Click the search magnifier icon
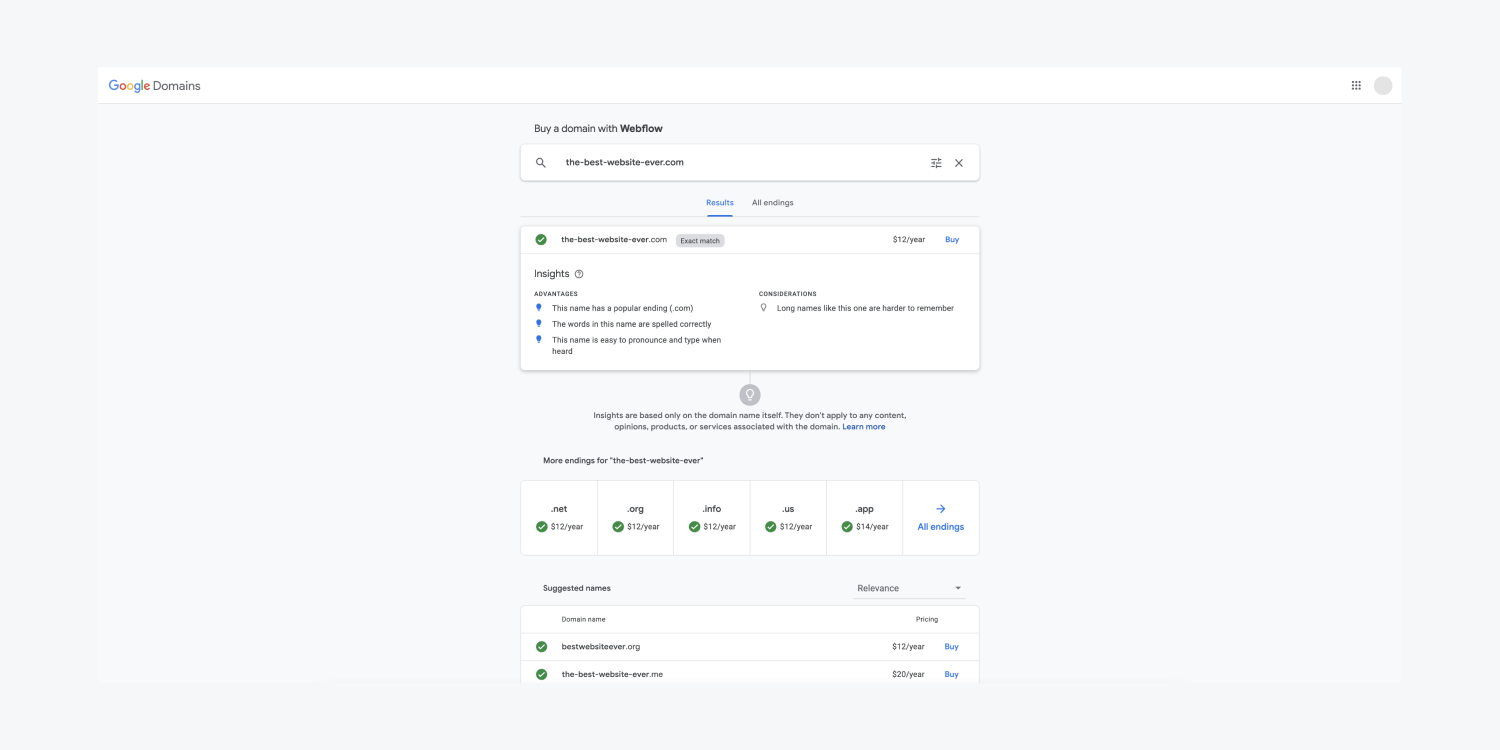The image size is (1500, 750). [540, 162]
